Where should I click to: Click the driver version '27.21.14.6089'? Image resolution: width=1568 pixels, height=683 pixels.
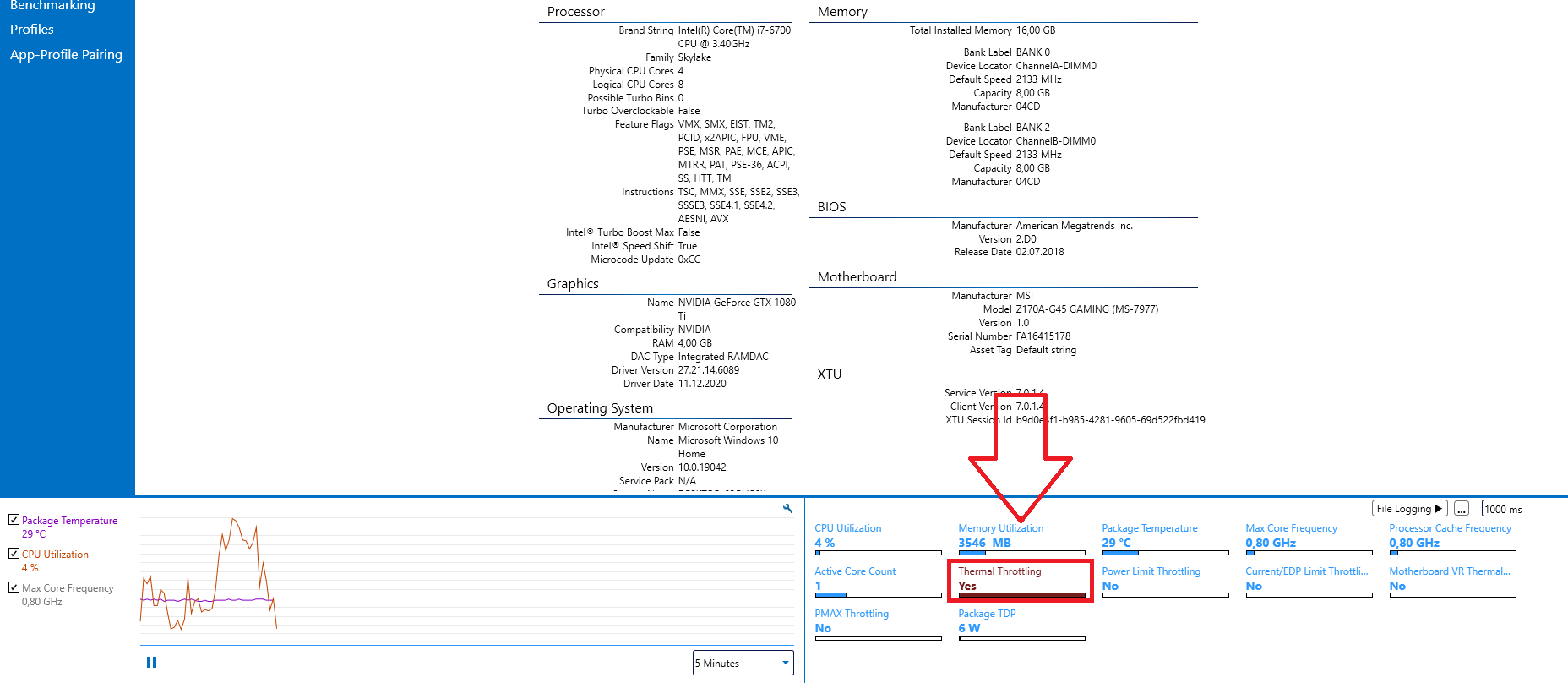pyautogui.click(x=709, y=370)
